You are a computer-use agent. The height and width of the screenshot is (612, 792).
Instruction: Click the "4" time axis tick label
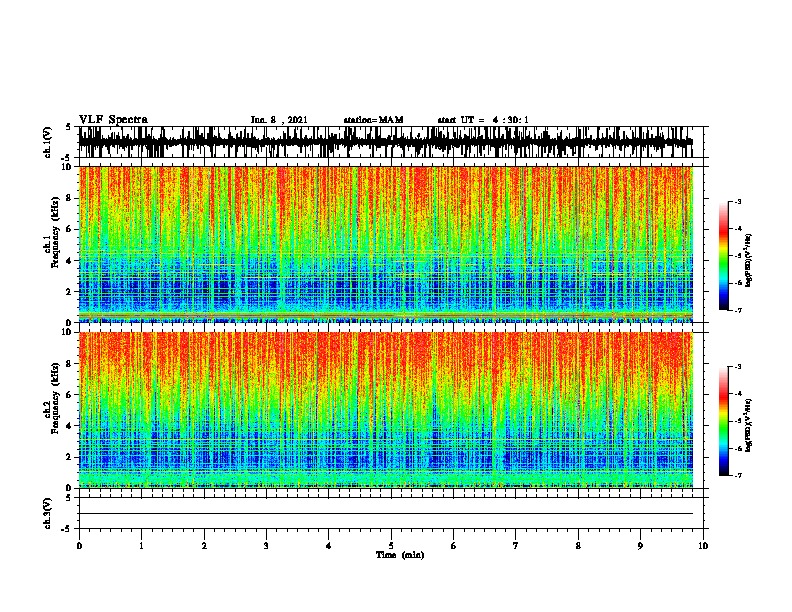point(329,545)
